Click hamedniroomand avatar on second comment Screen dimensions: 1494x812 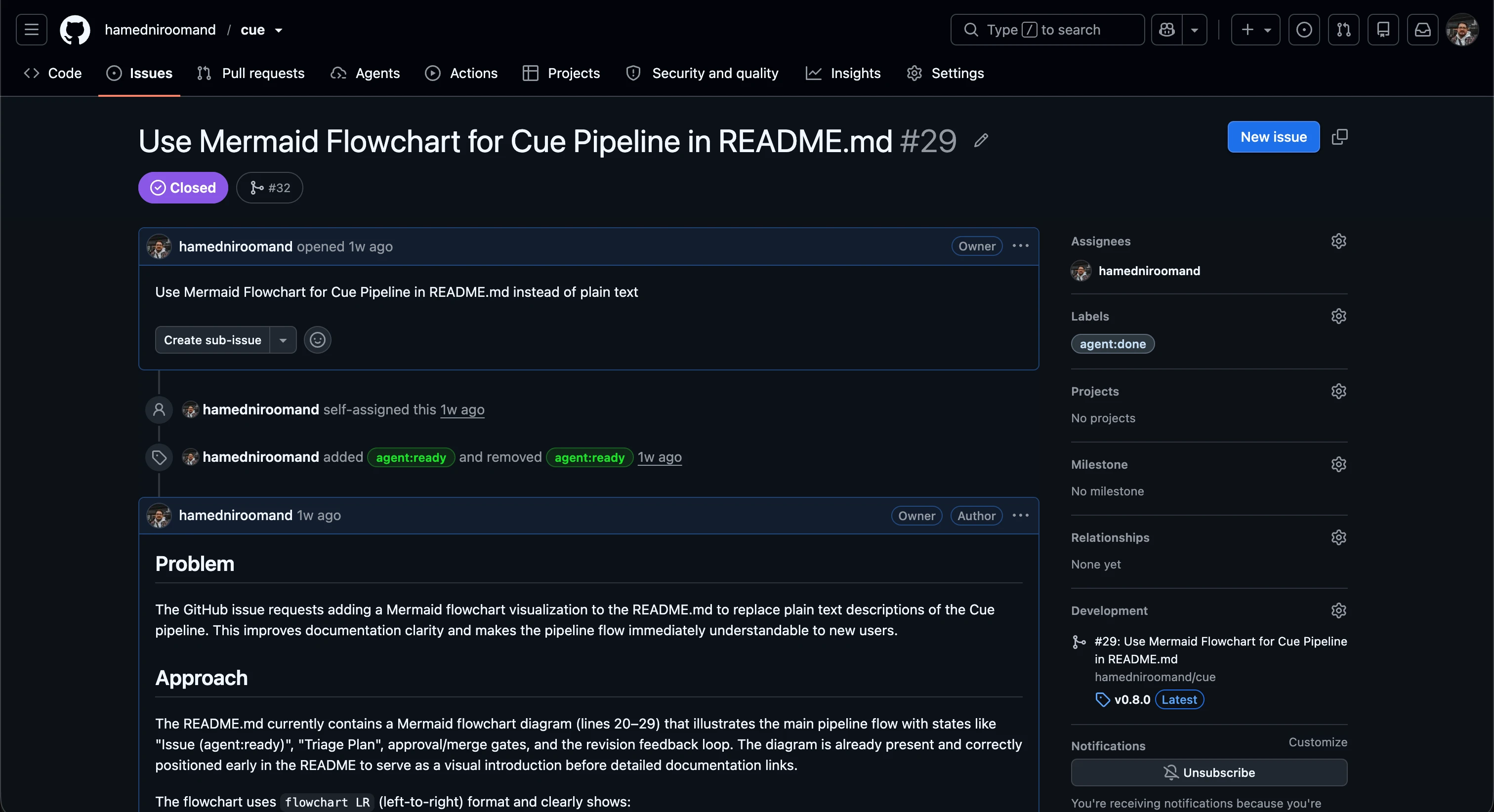tap(159, 515)
